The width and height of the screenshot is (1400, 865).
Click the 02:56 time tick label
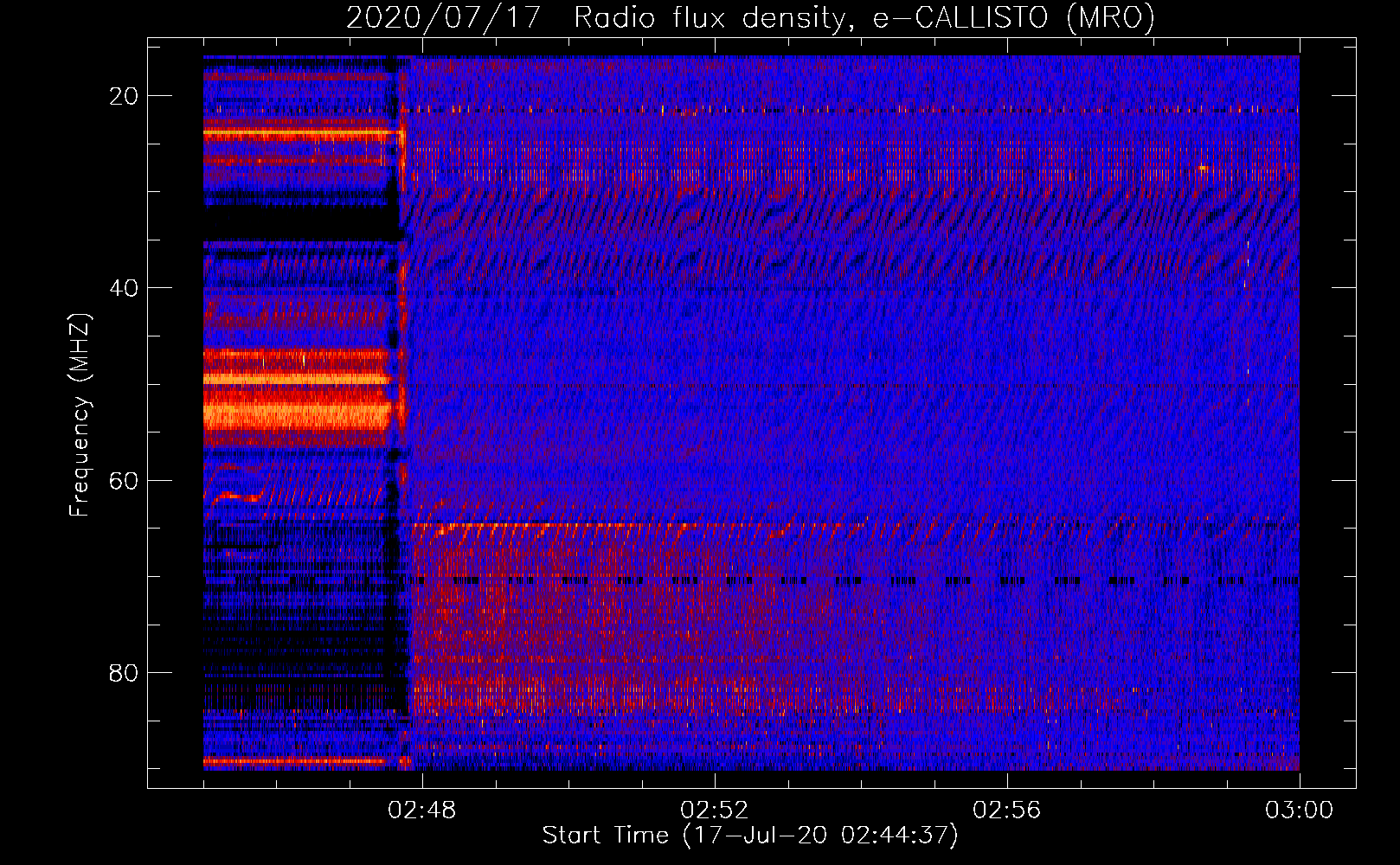pos(1007,811)
